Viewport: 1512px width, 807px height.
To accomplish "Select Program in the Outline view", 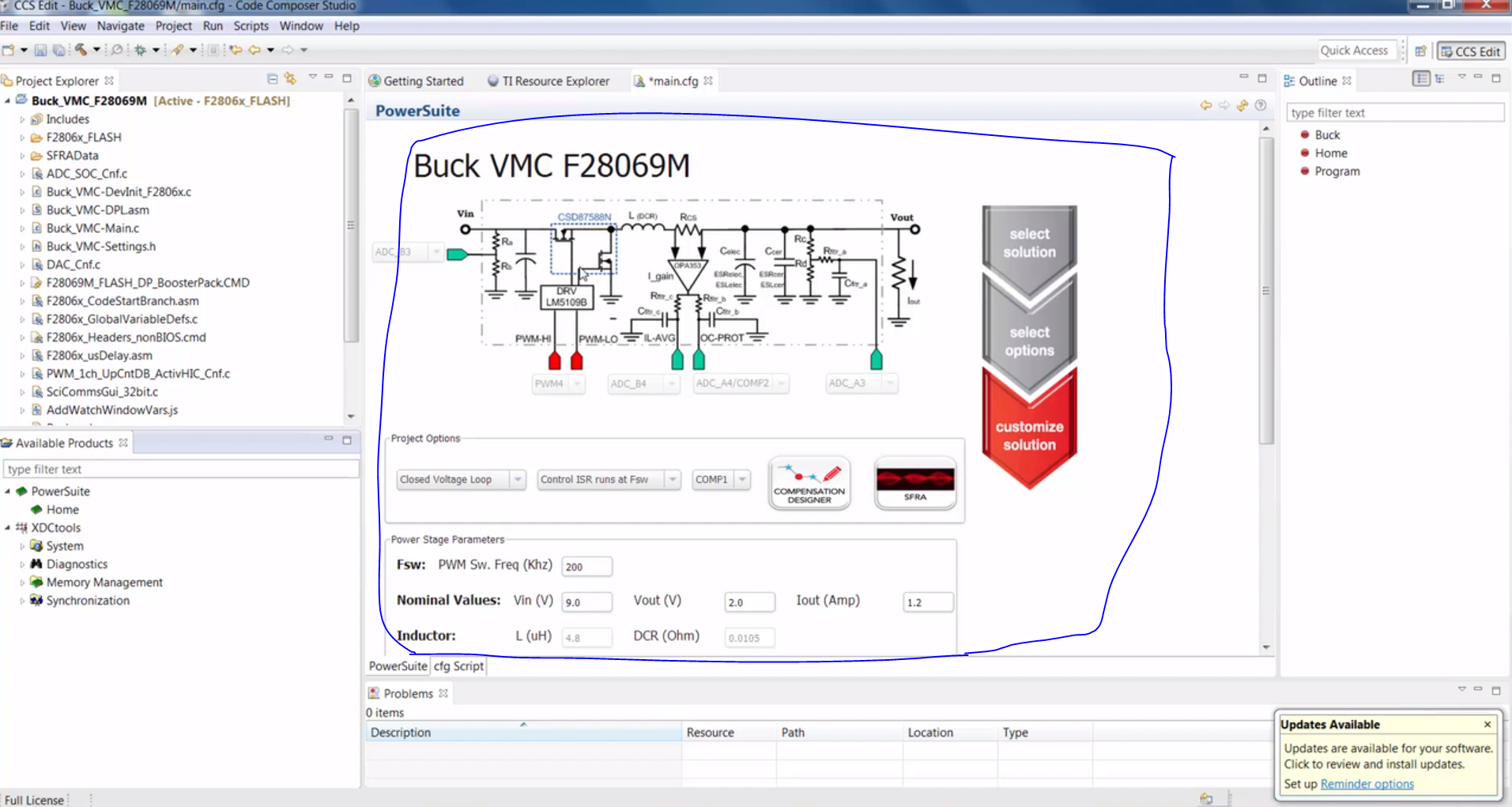I will click(1337, 172).
